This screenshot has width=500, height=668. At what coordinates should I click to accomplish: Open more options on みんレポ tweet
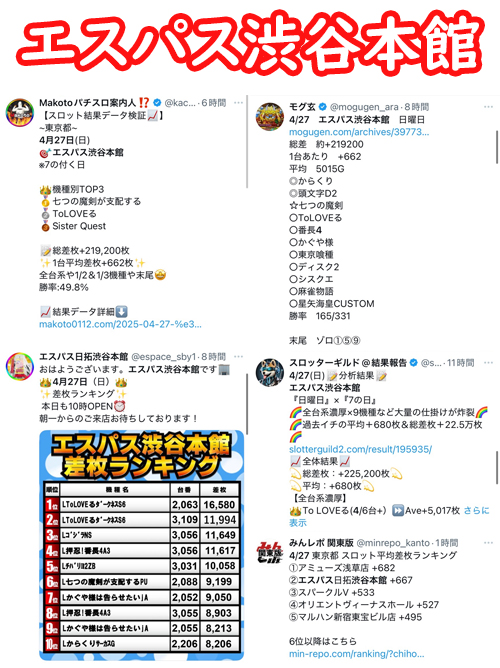pyautogui.click(x=489, y=543)
